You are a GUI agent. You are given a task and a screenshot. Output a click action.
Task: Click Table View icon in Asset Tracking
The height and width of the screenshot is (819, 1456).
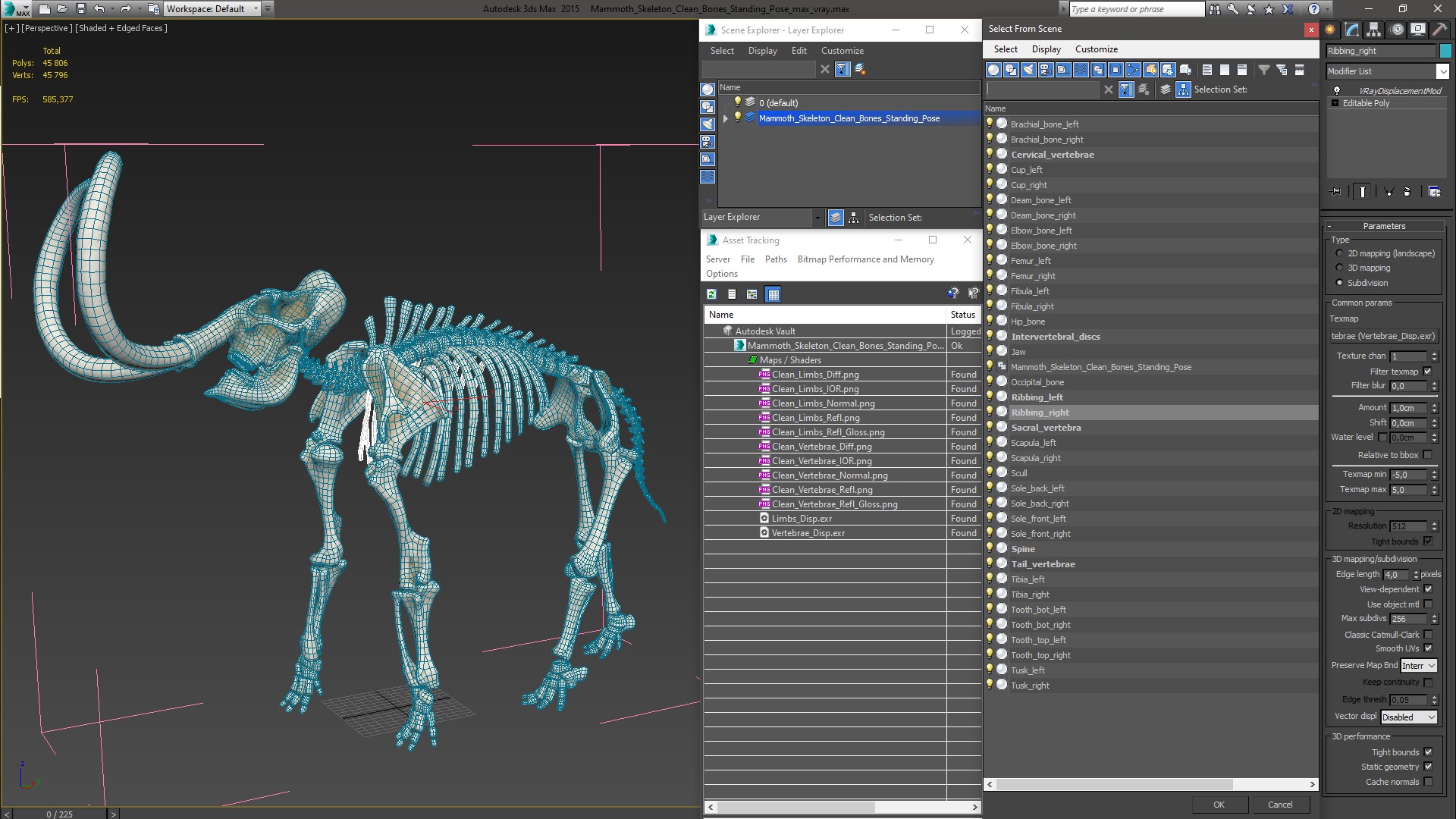[773, 294]
